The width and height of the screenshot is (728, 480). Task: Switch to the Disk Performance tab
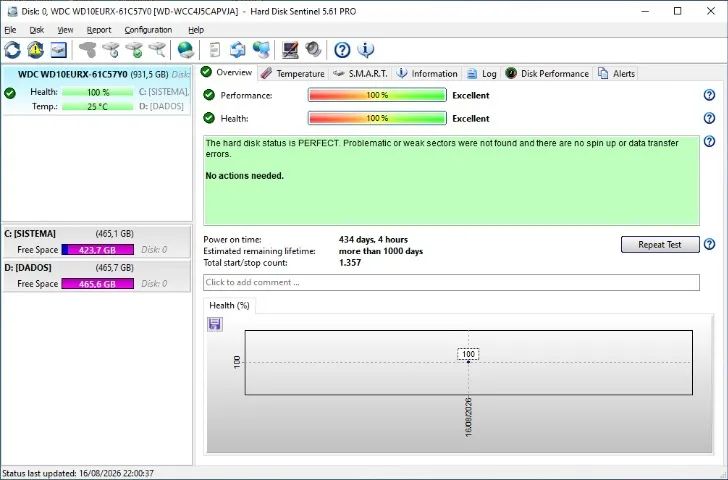coord(547,73)
